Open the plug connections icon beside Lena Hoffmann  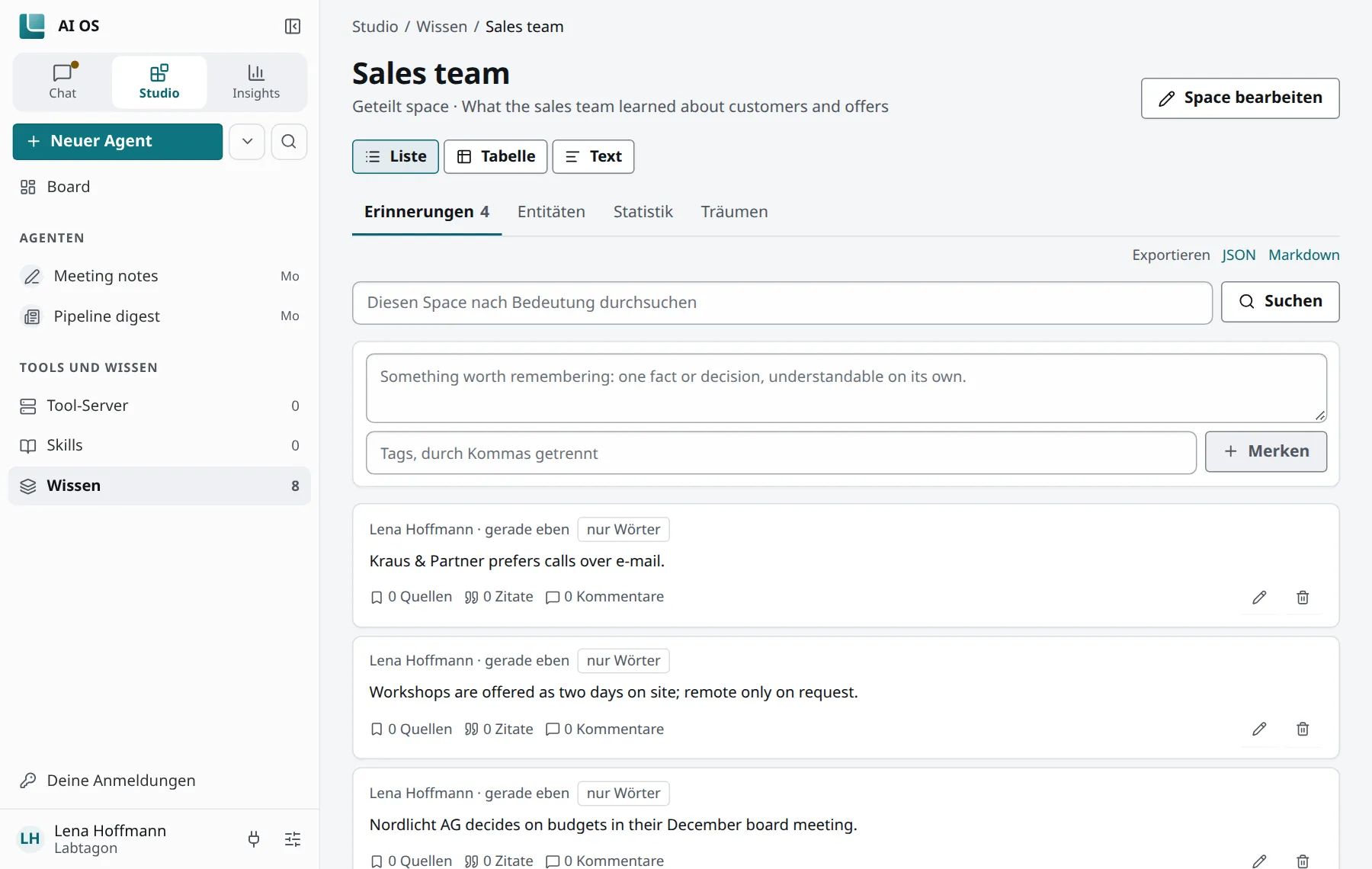point(254,839)
